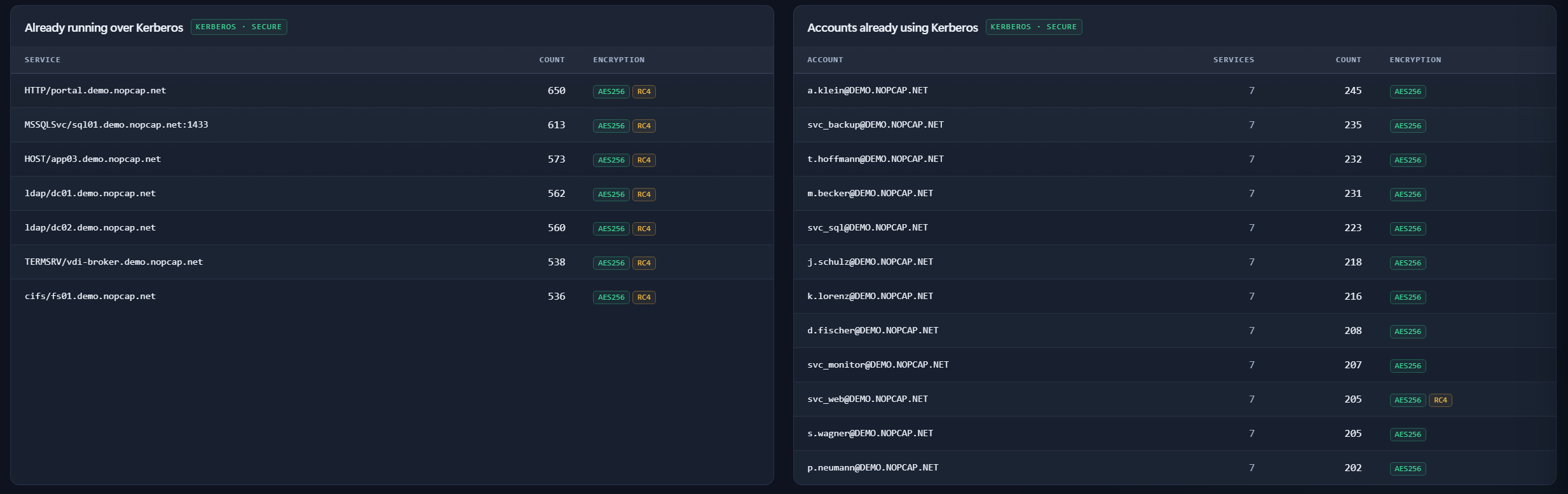Click RC4 tag on ldap/dc01 row
1568x494 pixels.
click(x=644, y=194)
